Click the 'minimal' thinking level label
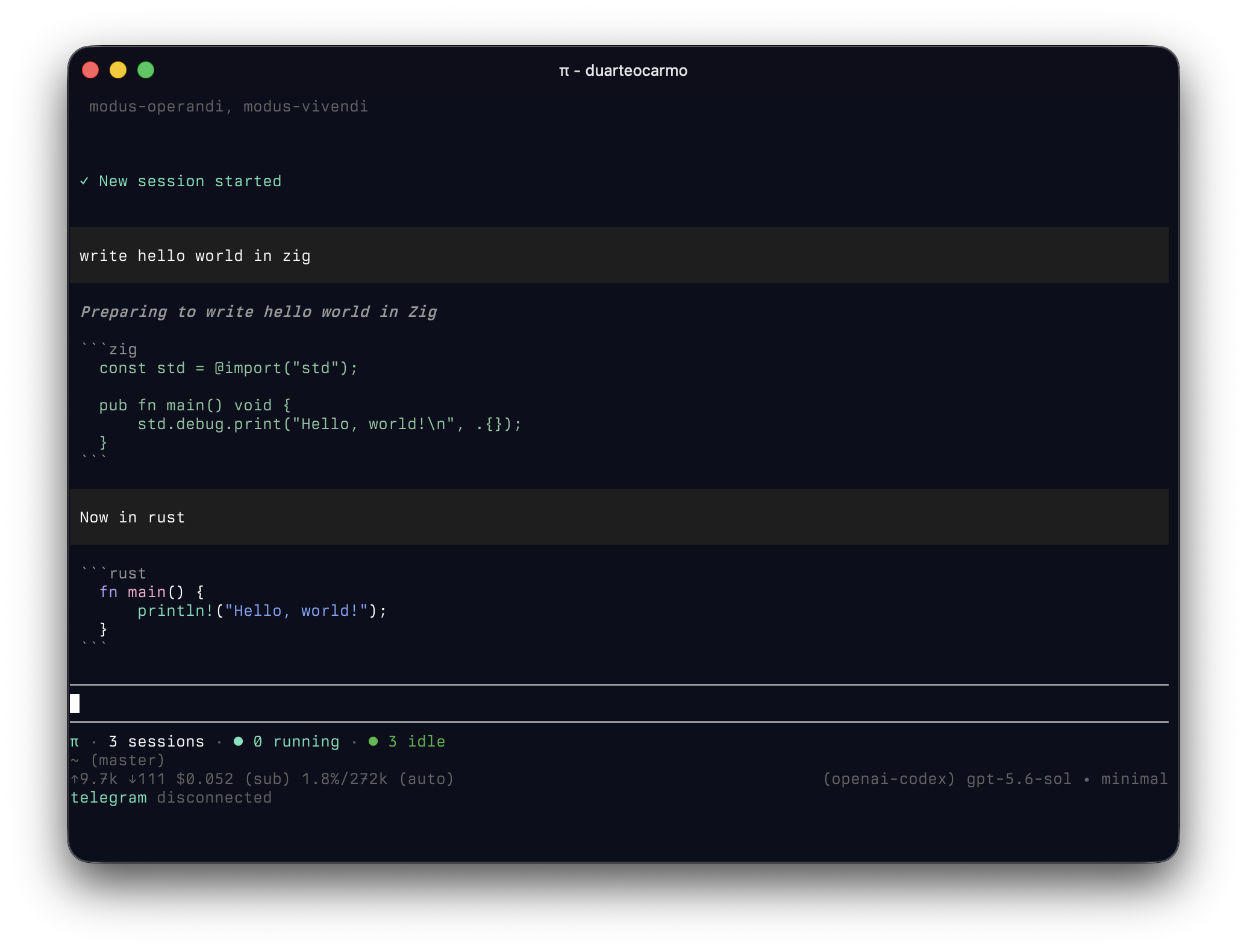This screenshot has width=1247, height=952. tap(1134, 779)
